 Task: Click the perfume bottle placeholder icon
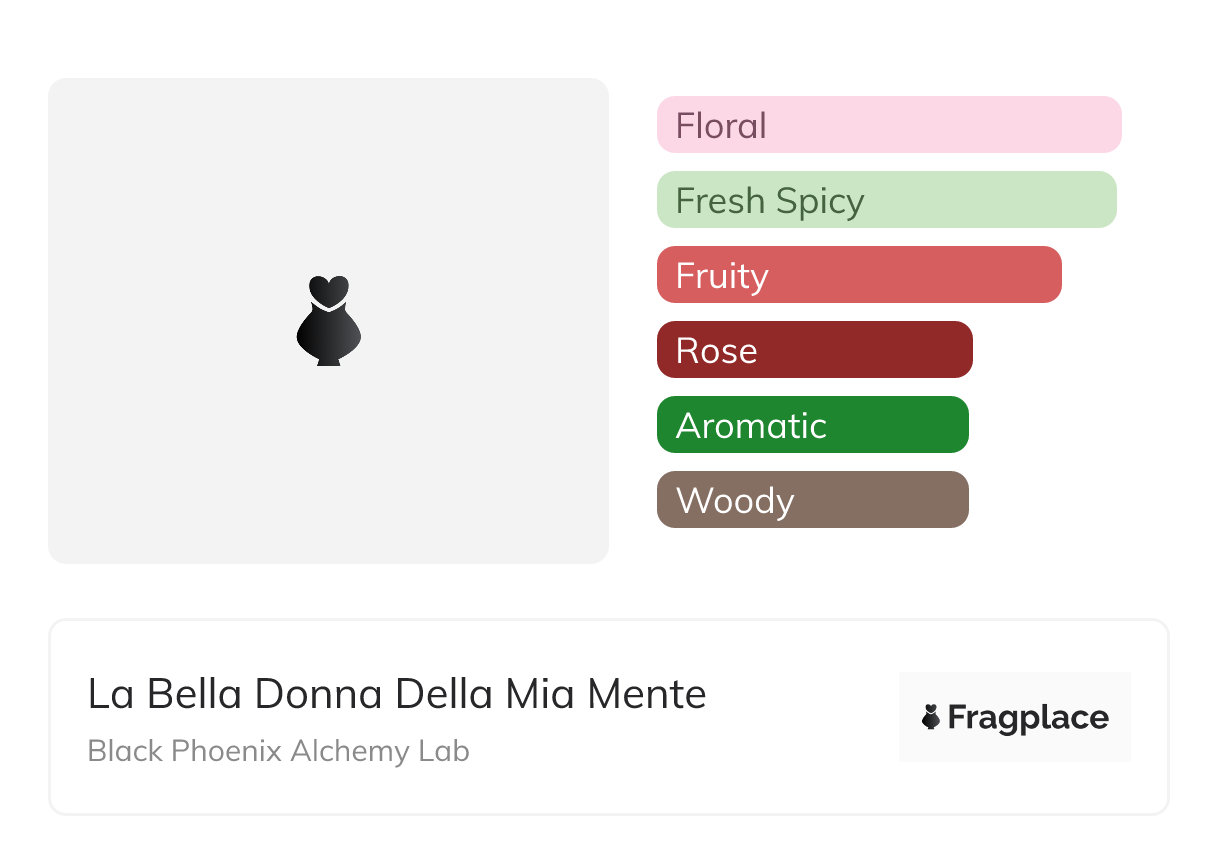pos(328,320)
